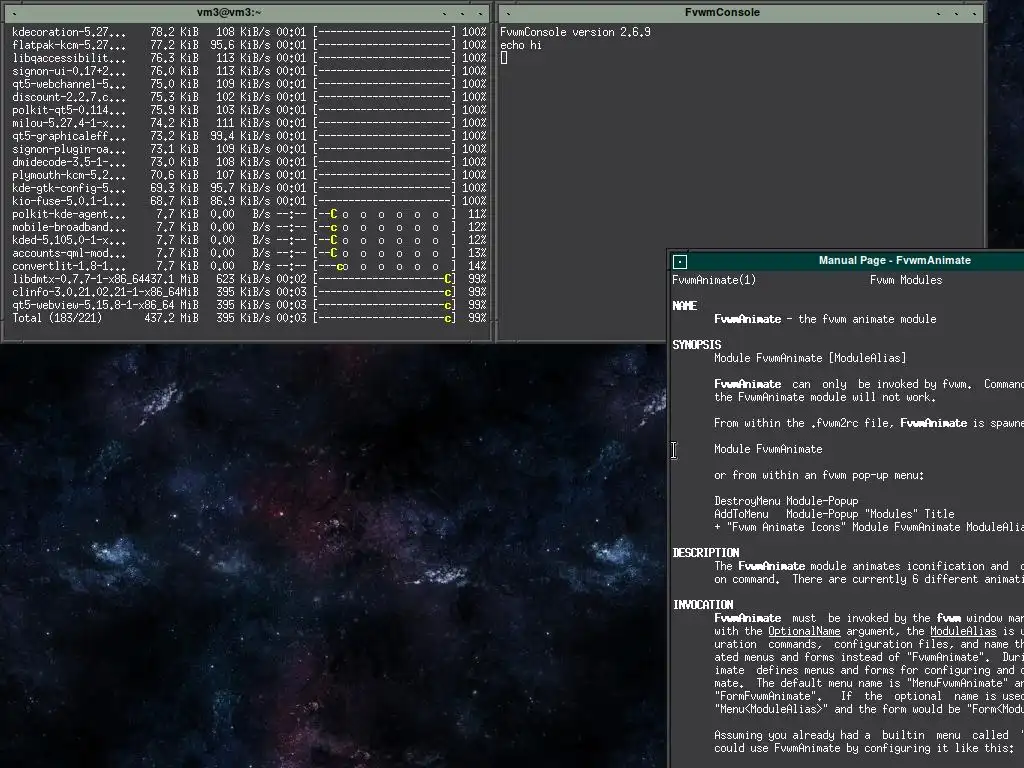The image size is (1024, 768).
Task: Click the 'DestroyMenu Module-Popup' line
Action: coord(786,501)
